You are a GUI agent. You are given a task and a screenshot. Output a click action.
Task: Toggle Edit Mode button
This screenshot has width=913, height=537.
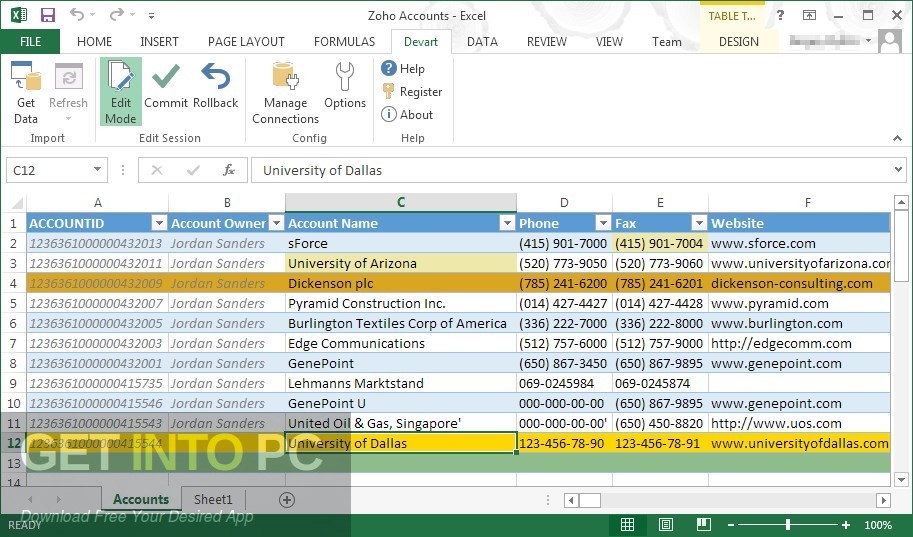[x=121, y=92]
